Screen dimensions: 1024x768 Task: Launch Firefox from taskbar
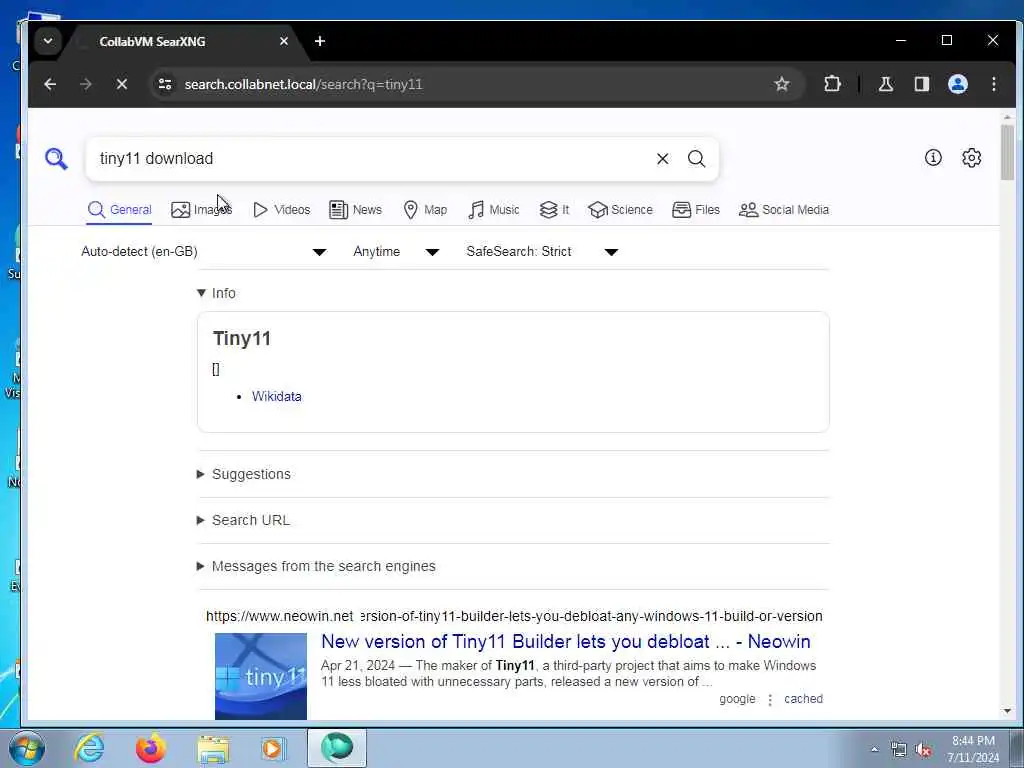tap(150, 748)
